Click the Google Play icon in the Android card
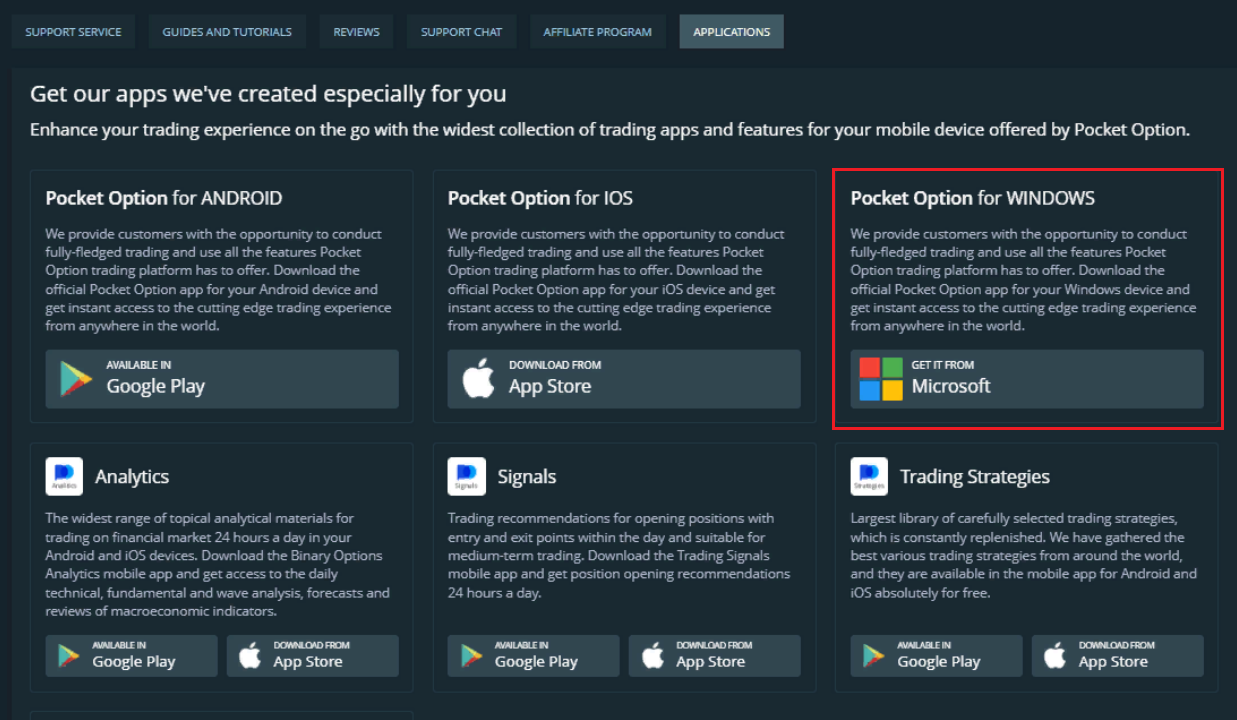The height and width of the screenshot is (720, 1237). click(71, 379)
